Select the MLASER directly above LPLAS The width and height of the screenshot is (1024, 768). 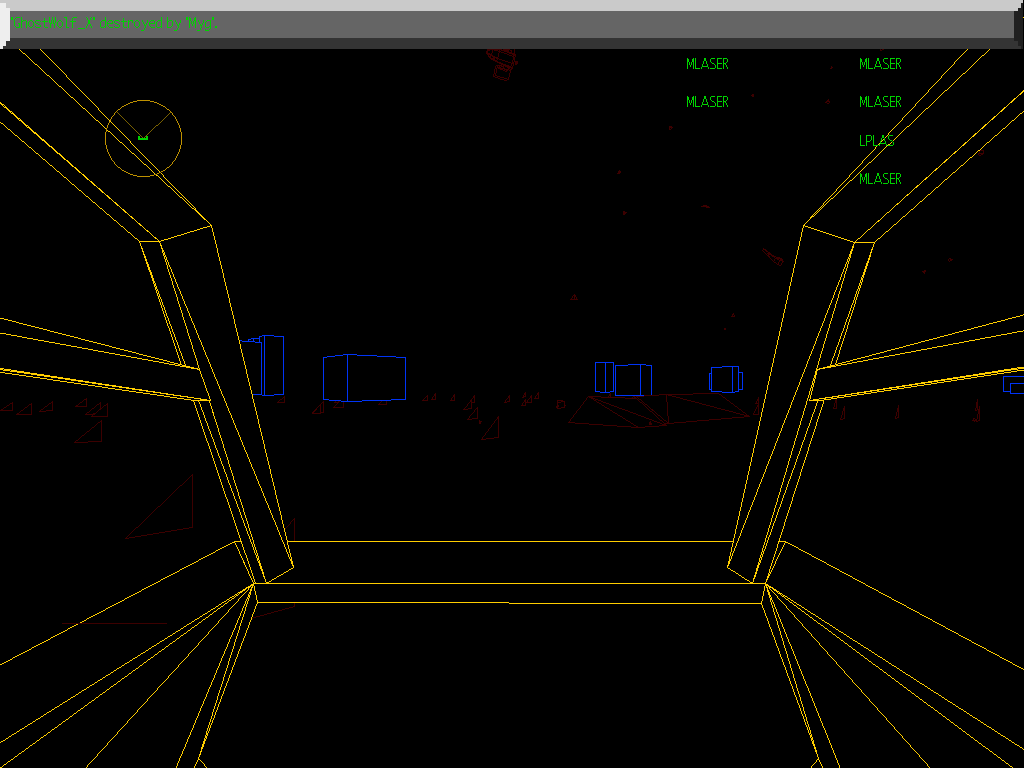point(880,102)
